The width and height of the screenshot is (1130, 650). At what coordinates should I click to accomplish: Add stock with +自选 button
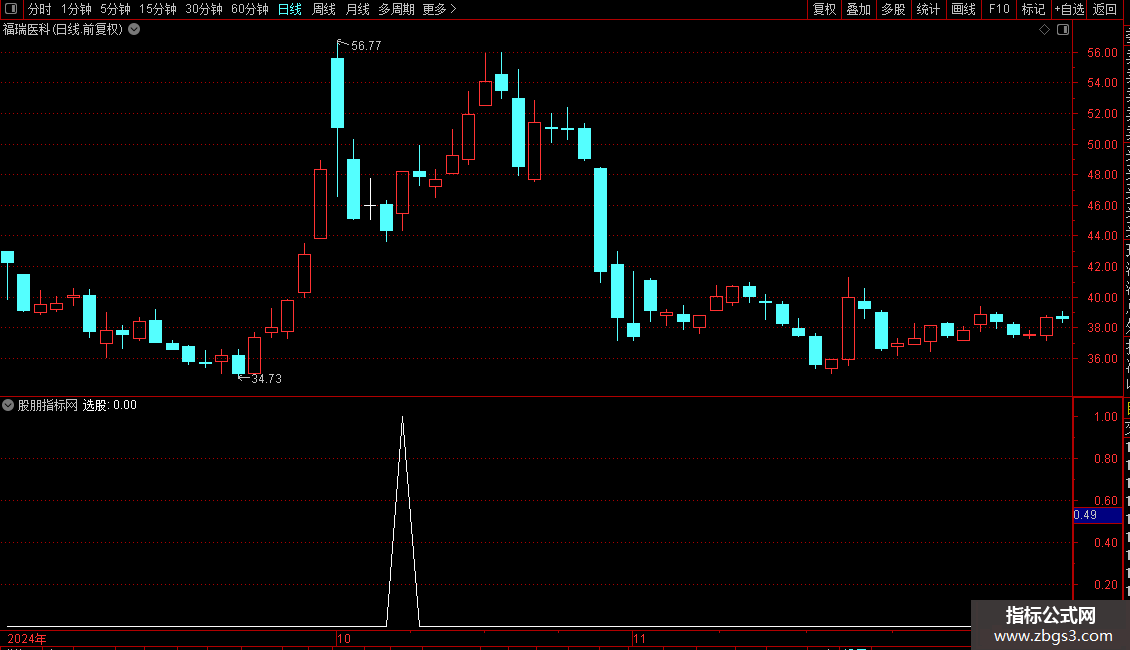coord(1069,9)
